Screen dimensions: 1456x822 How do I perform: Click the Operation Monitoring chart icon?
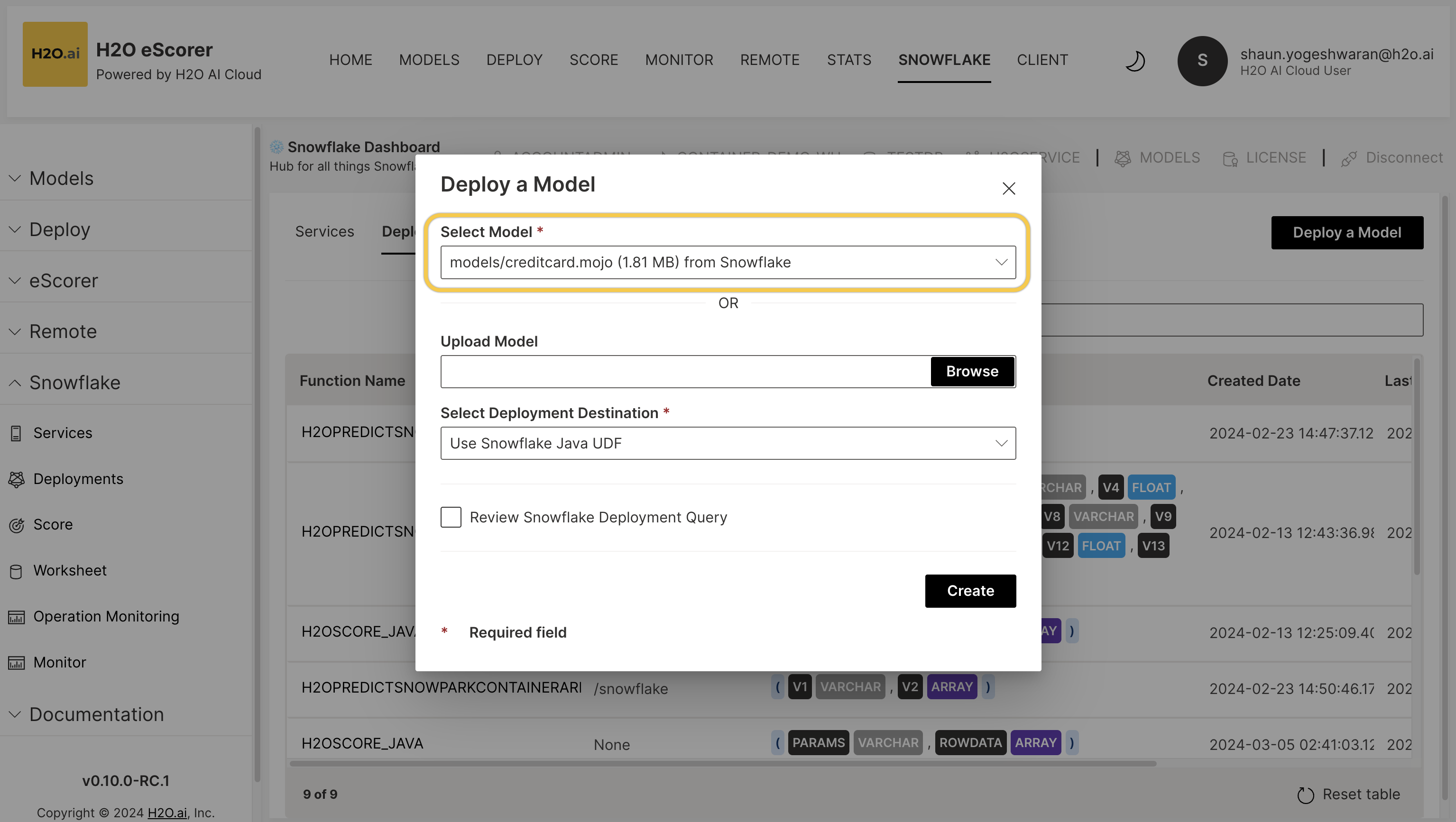pos(17,617)
